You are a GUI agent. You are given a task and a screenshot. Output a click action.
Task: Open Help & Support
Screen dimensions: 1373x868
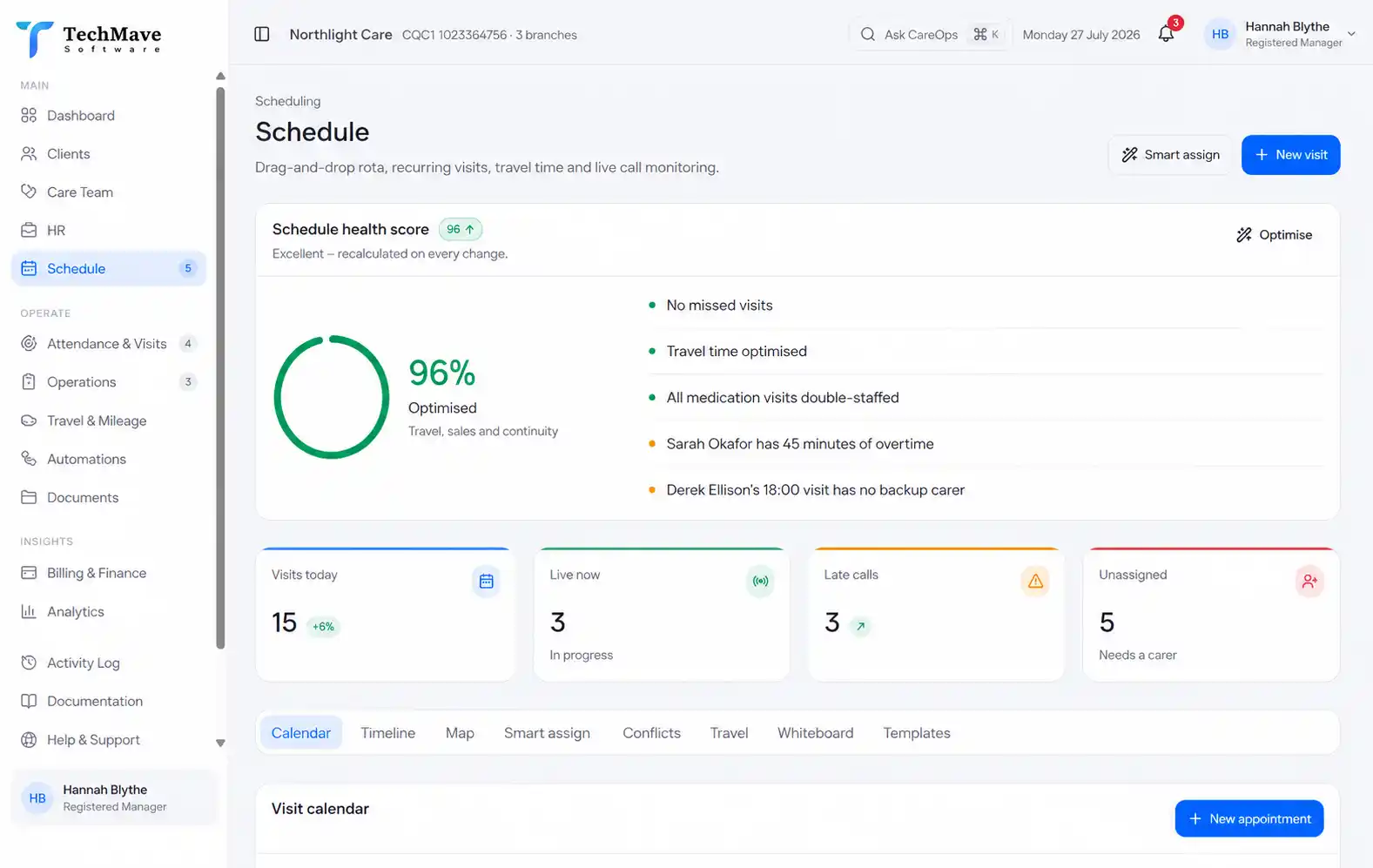[109, 739]
